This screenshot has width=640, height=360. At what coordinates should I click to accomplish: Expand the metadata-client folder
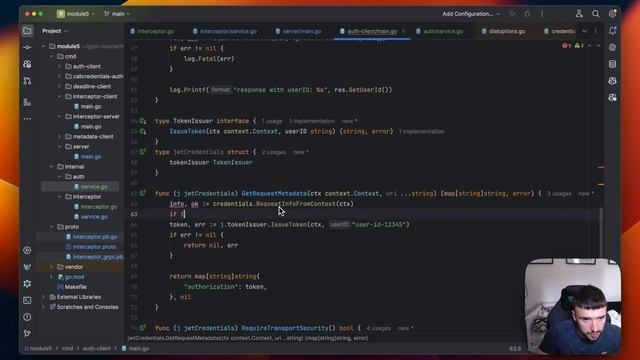click(60, 136)
